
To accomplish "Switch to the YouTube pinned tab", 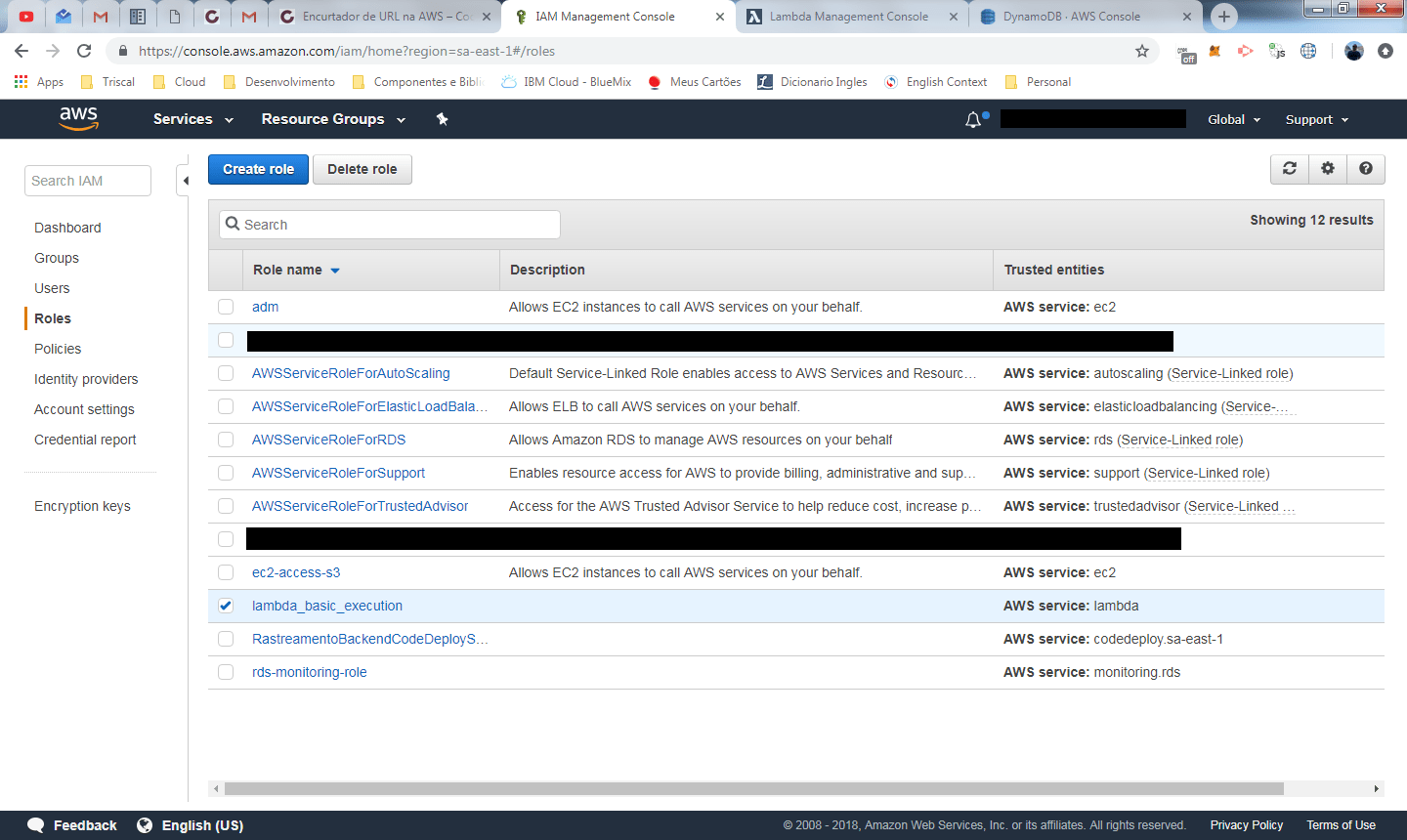I will point(26,17).
